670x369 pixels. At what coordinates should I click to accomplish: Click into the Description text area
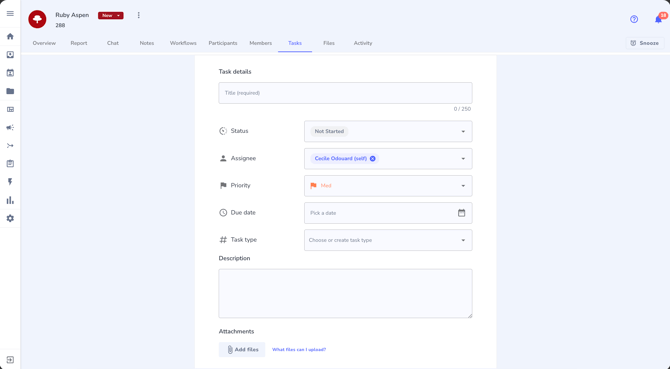coord(345,293)
